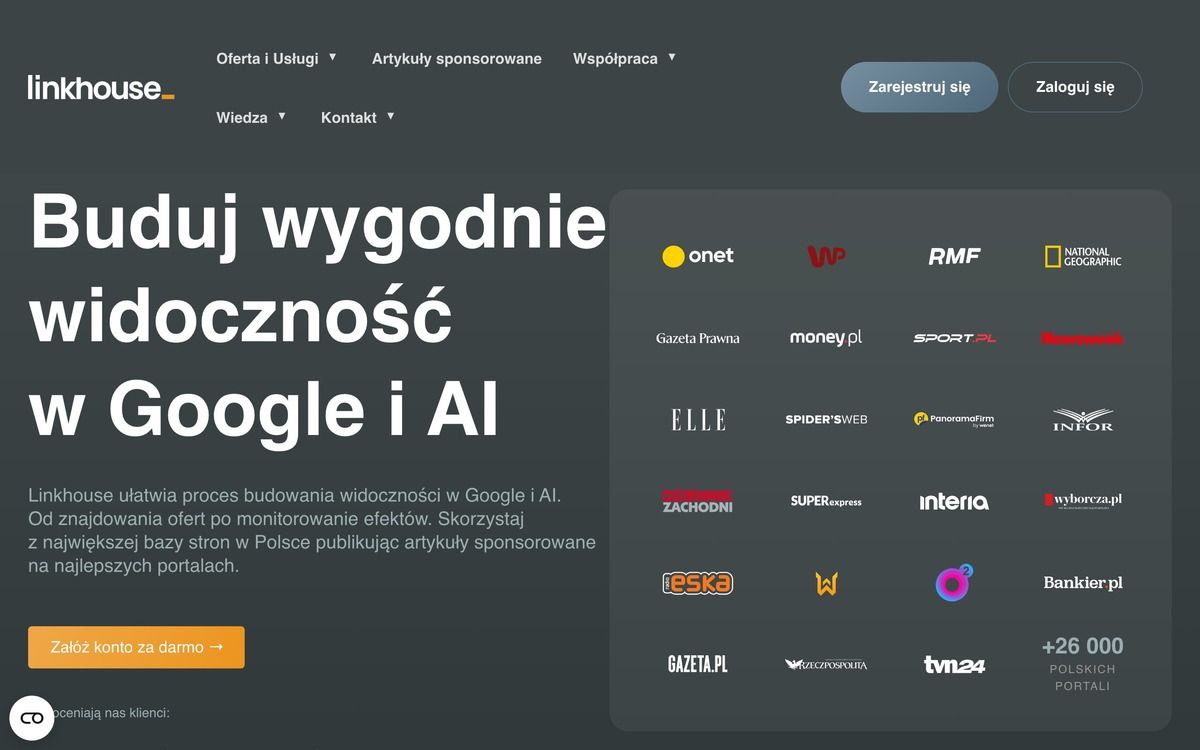
Task: Click the colorful o2 circle logo
Action: [x=954, y=583]
